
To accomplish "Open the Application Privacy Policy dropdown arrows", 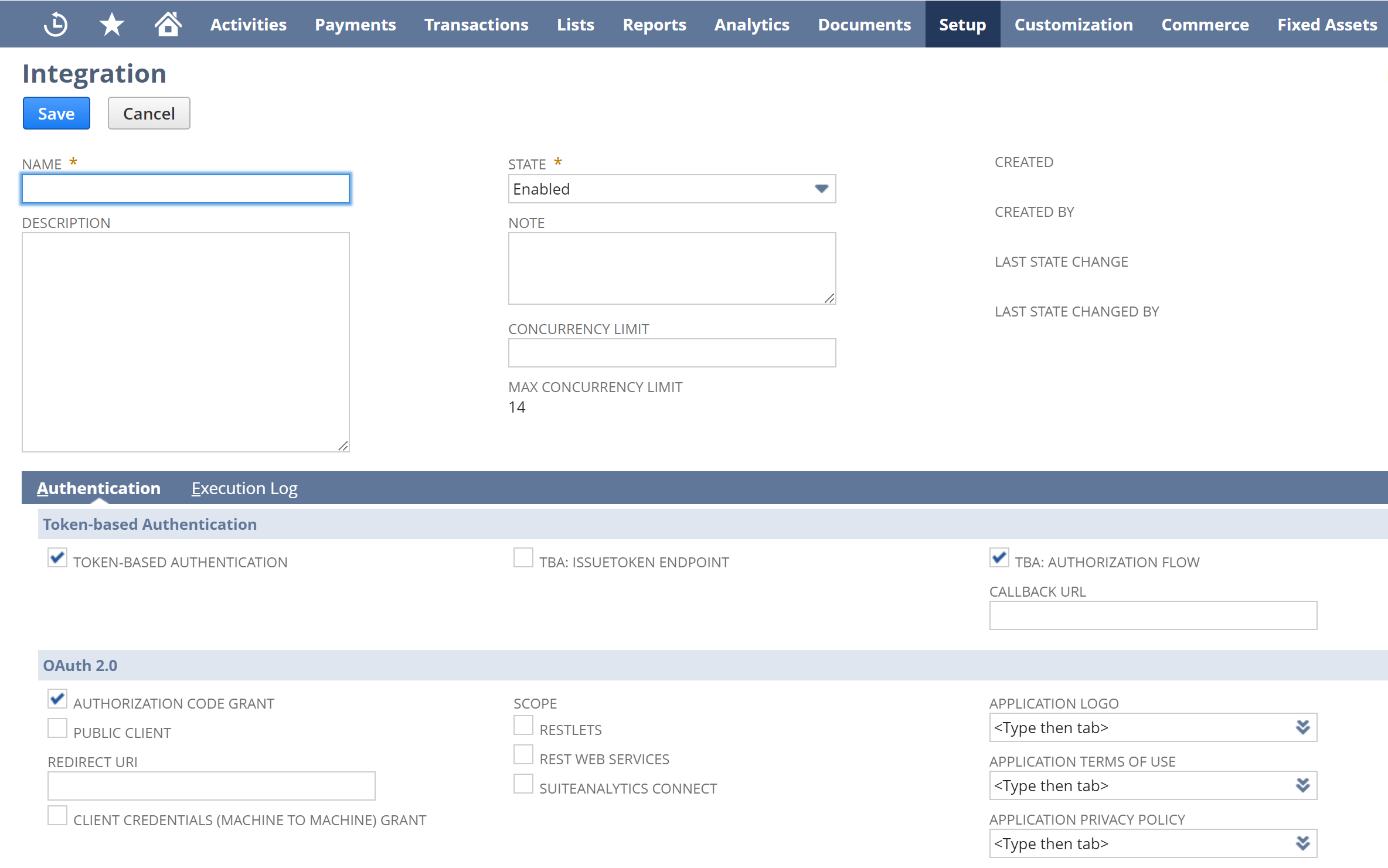I will 1302,843.
